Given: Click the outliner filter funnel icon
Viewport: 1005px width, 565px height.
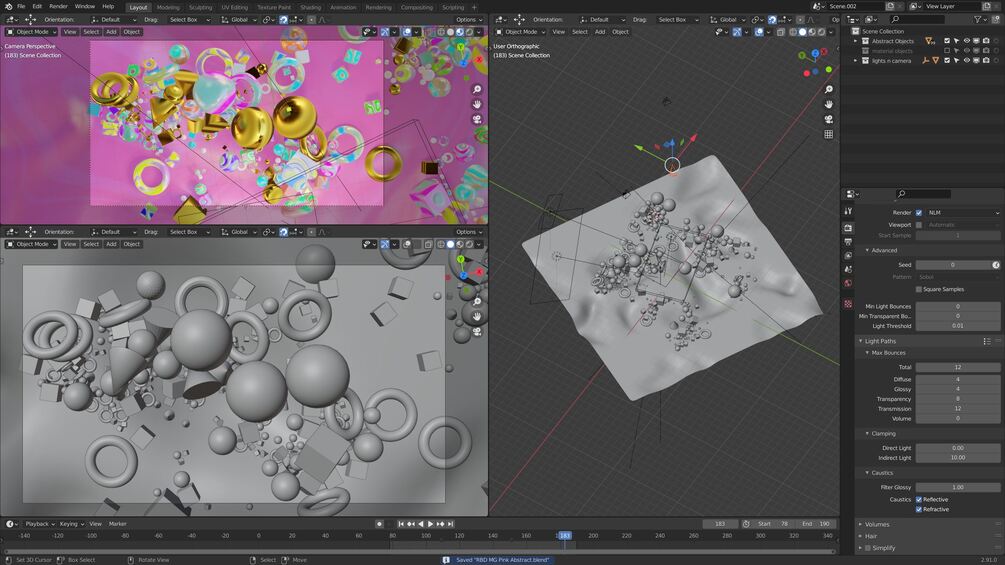Looking at the screenshot, I should point(977,19).
